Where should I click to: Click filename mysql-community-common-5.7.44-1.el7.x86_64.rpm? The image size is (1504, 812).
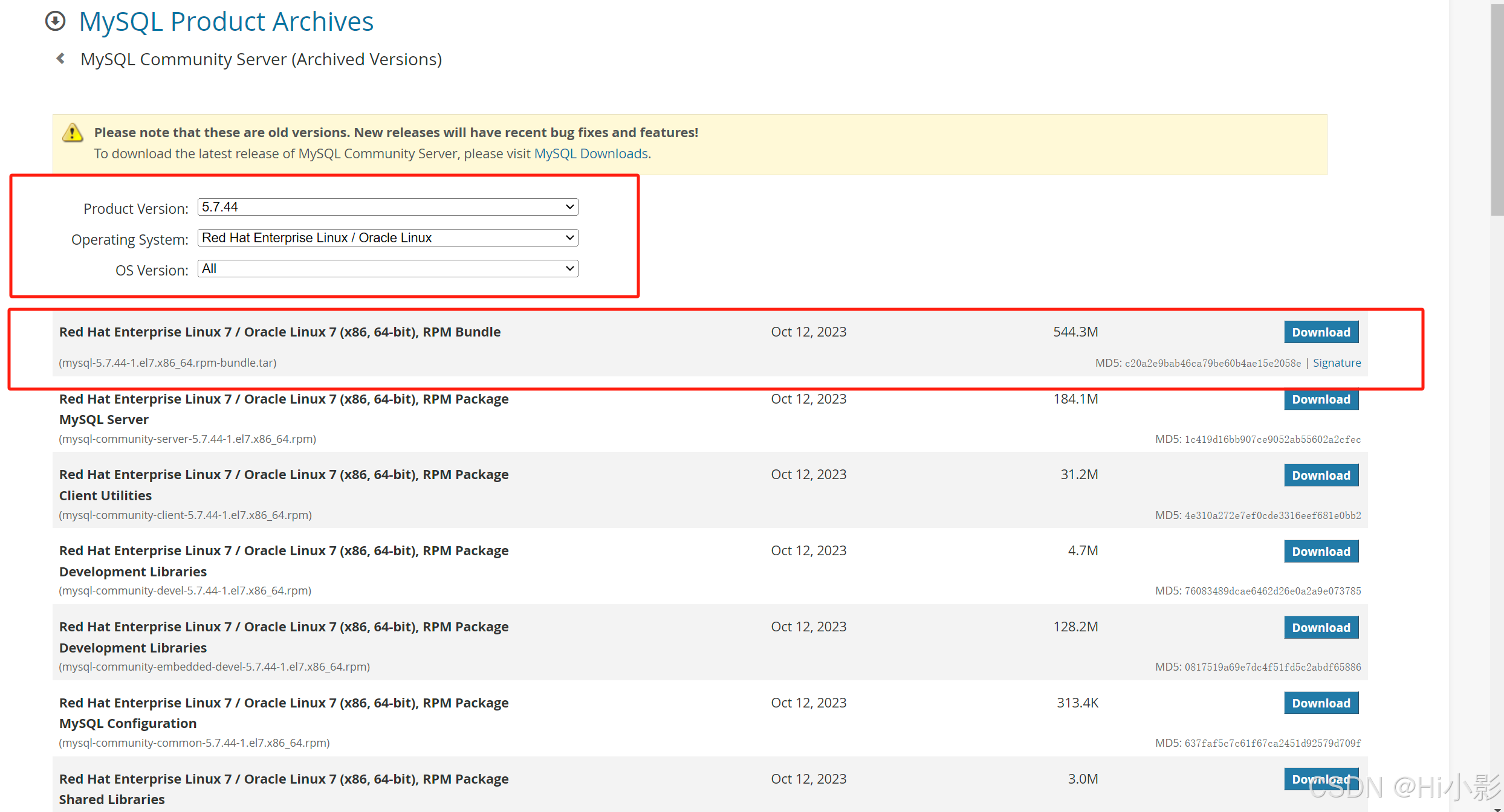click(194, 743)
